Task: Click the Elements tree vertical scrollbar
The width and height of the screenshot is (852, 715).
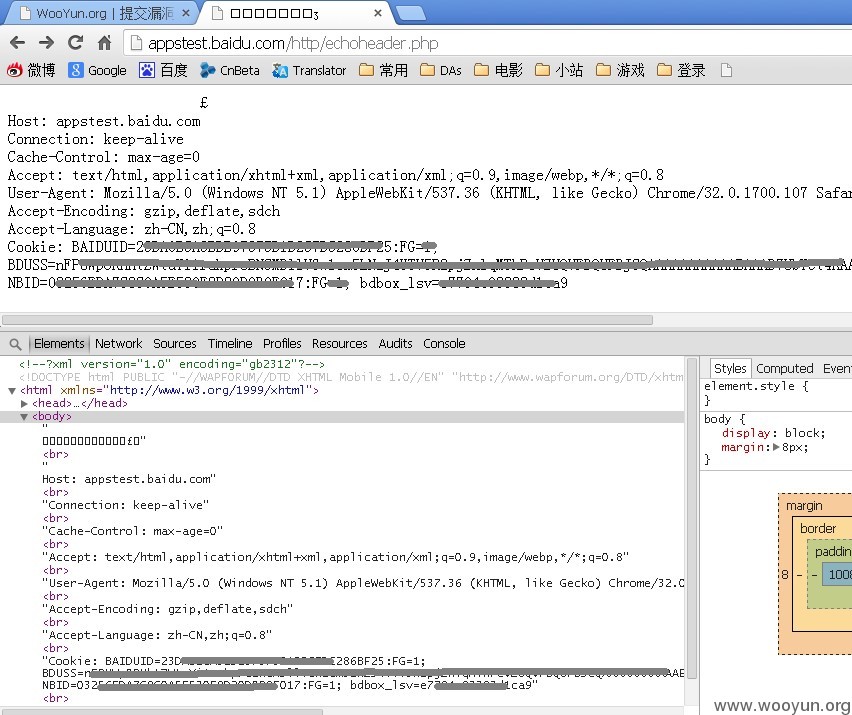Action: click(x=692, y=518)
